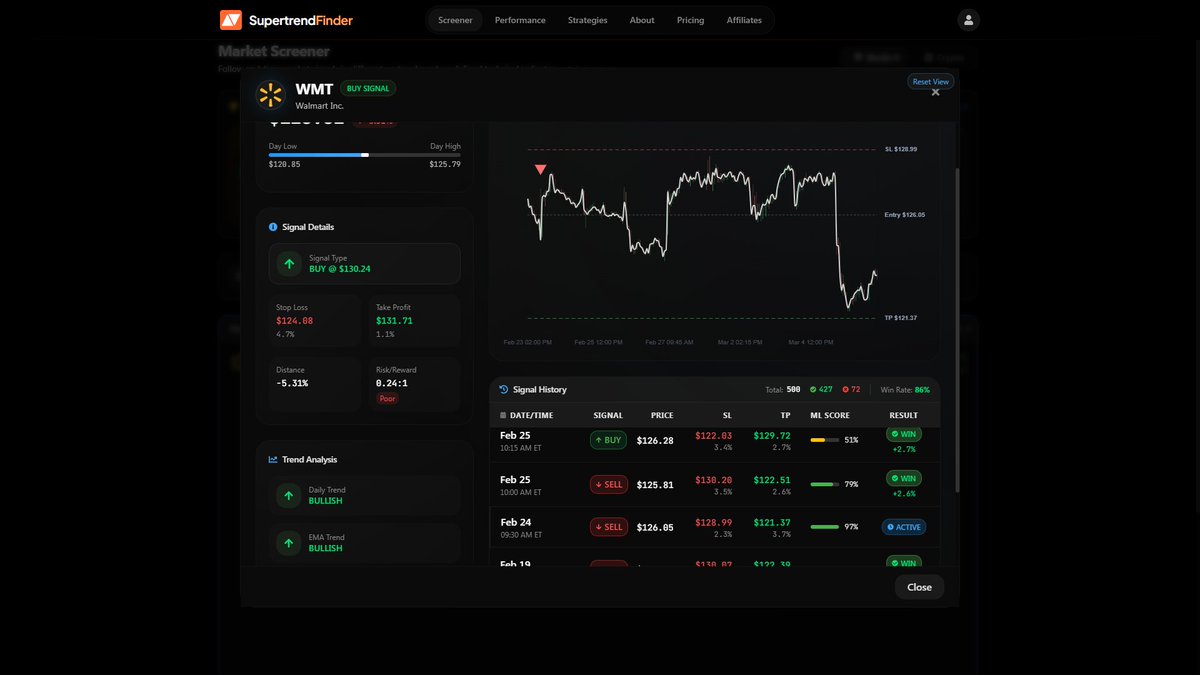Click the 79% ML score bar
The width and height of the screenshot is (1200, 675).
pos(824,484)
